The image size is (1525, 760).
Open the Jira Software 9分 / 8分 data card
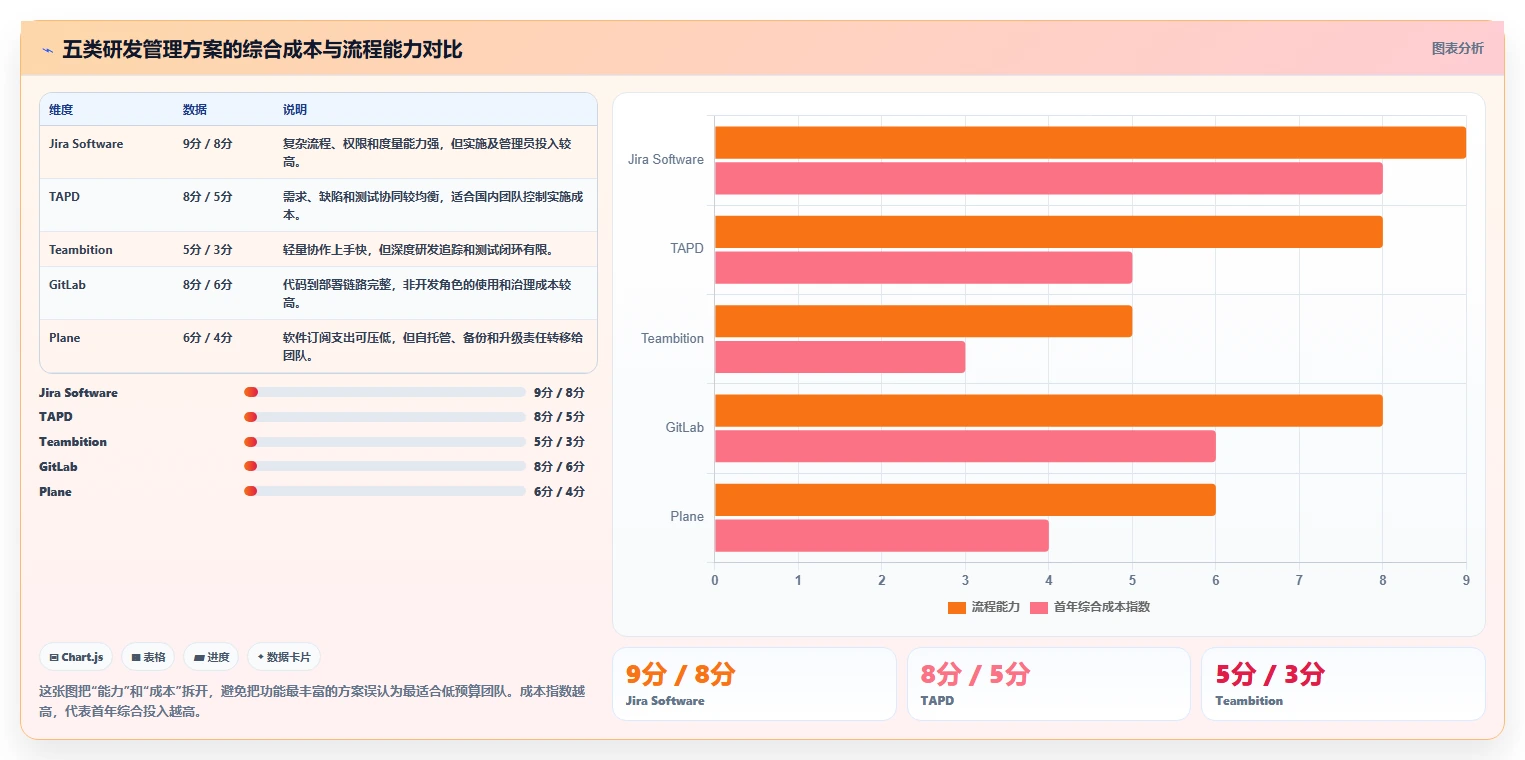754,684
